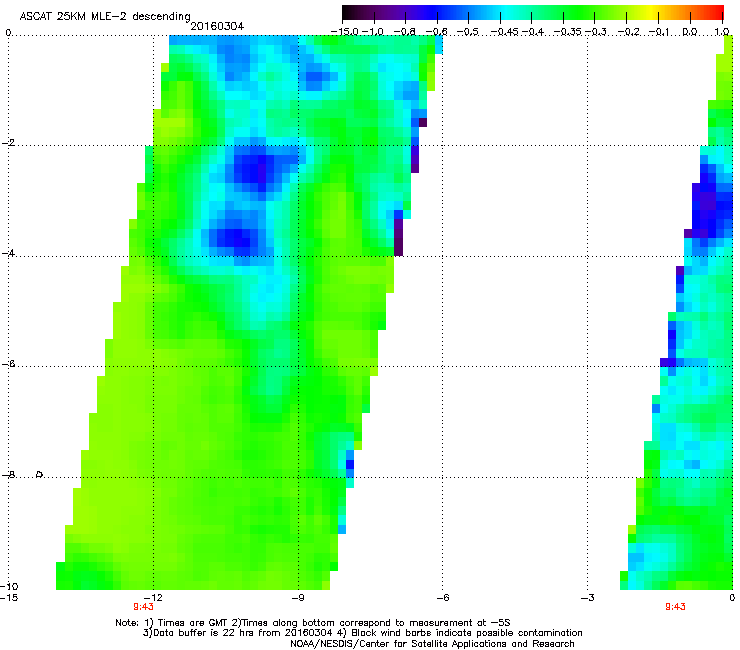
Task: Select the note line "3)Data buffer is 22 hrs"
Action: coord(362,633)
